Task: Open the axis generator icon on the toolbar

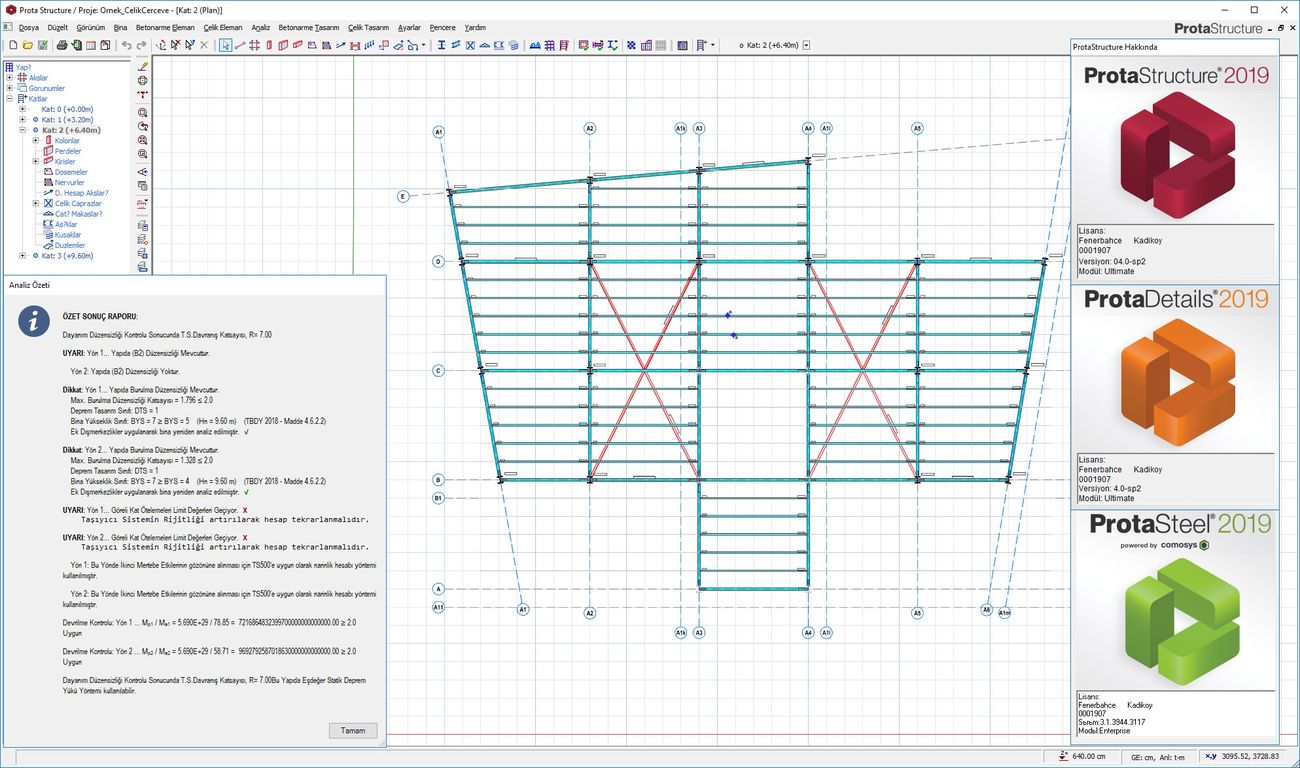Action: (x=255, y=45)
